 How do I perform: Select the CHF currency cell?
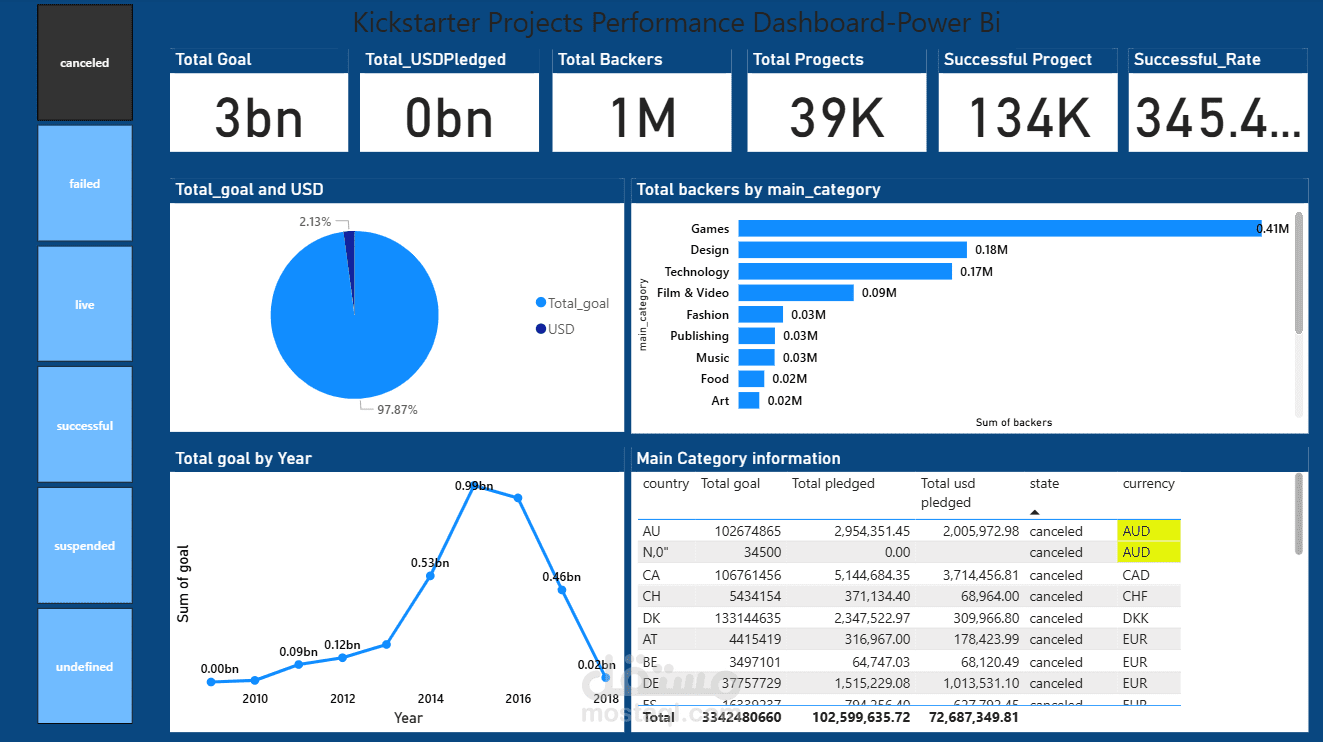pyautogui.click(x=1136, y=596)
